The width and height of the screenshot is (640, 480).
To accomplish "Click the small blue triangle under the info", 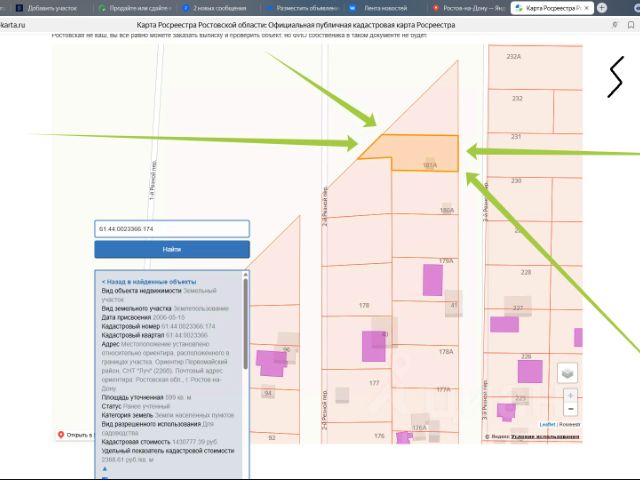I will (x=104, y=469).
